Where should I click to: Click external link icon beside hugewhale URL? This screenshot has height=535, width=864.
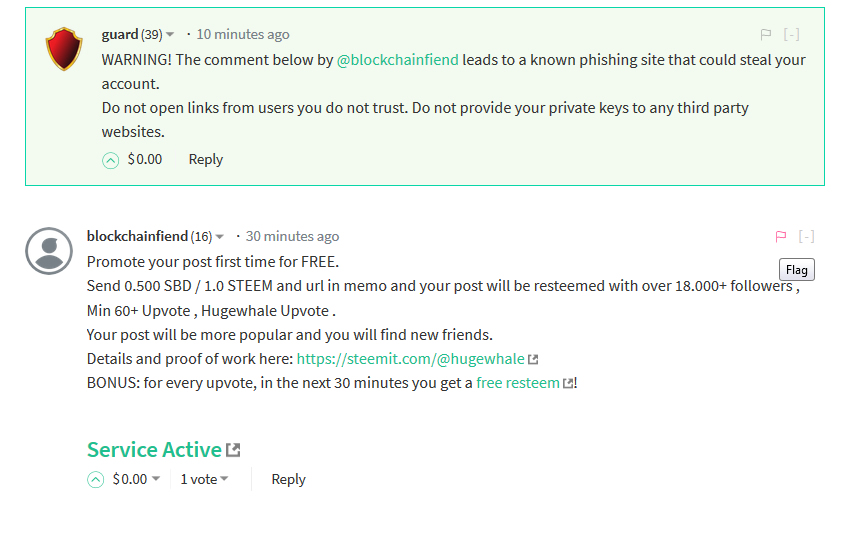coord(533,360)
